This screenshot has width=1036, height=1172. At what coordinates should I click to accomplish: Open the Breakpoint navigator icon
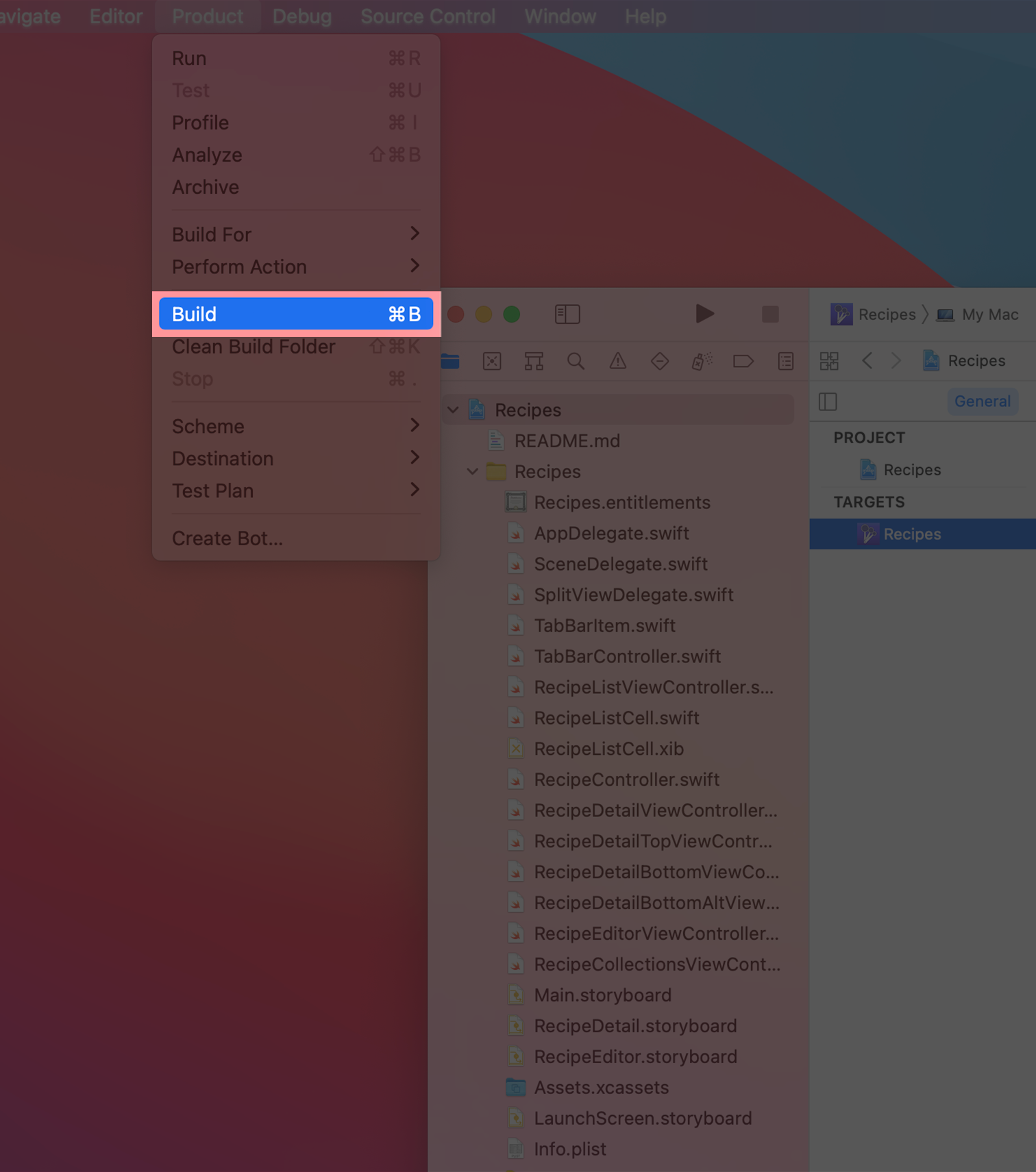[x=743, y=361]
